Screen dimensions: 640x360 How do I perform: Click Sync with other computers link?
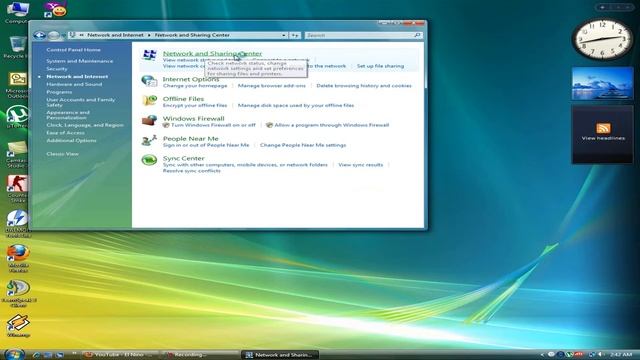245,164
